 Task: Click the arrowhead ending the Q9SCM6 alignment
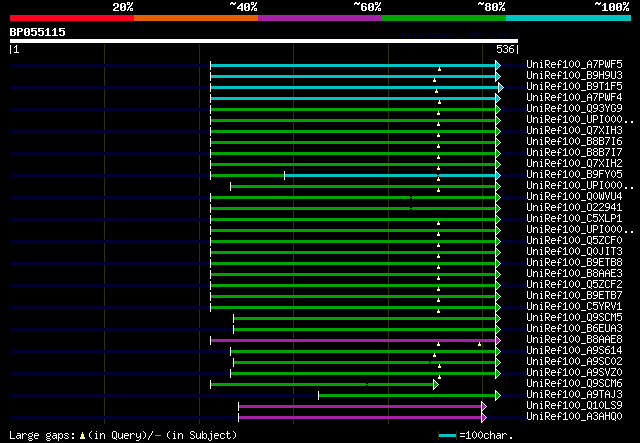[436, 385]
